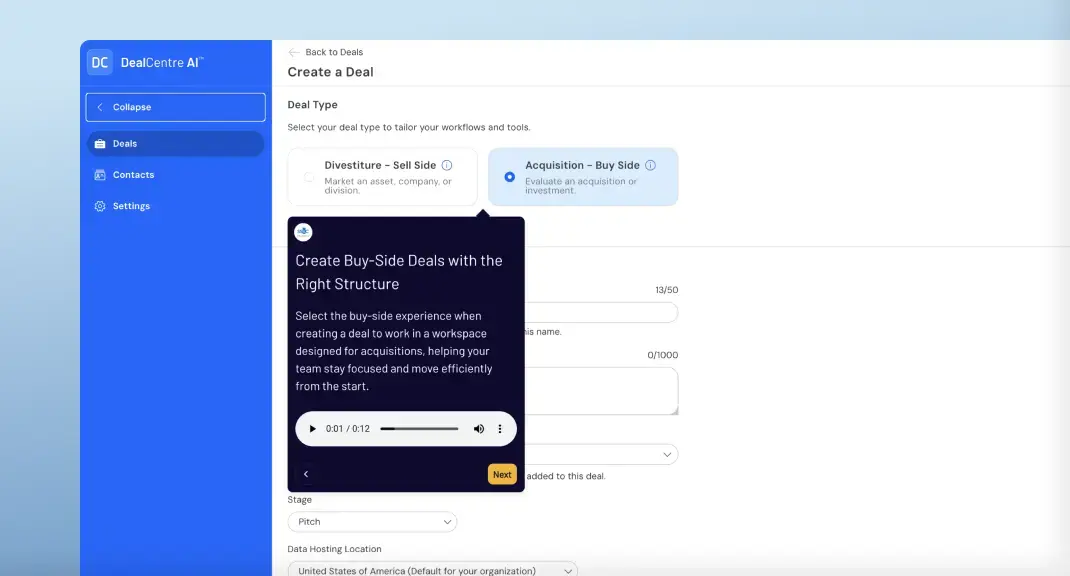Open the Settings menu item
Screen dimensions: 1070x576
click(x=131, y=206)
